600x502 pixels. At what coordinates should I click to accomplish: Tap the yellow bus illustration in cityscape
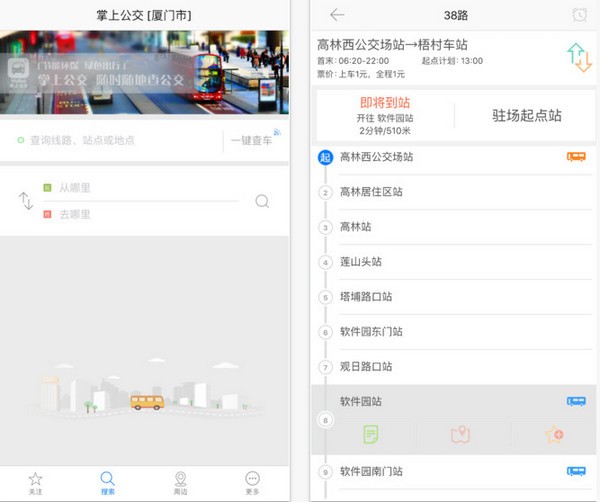tap(147, 402)
